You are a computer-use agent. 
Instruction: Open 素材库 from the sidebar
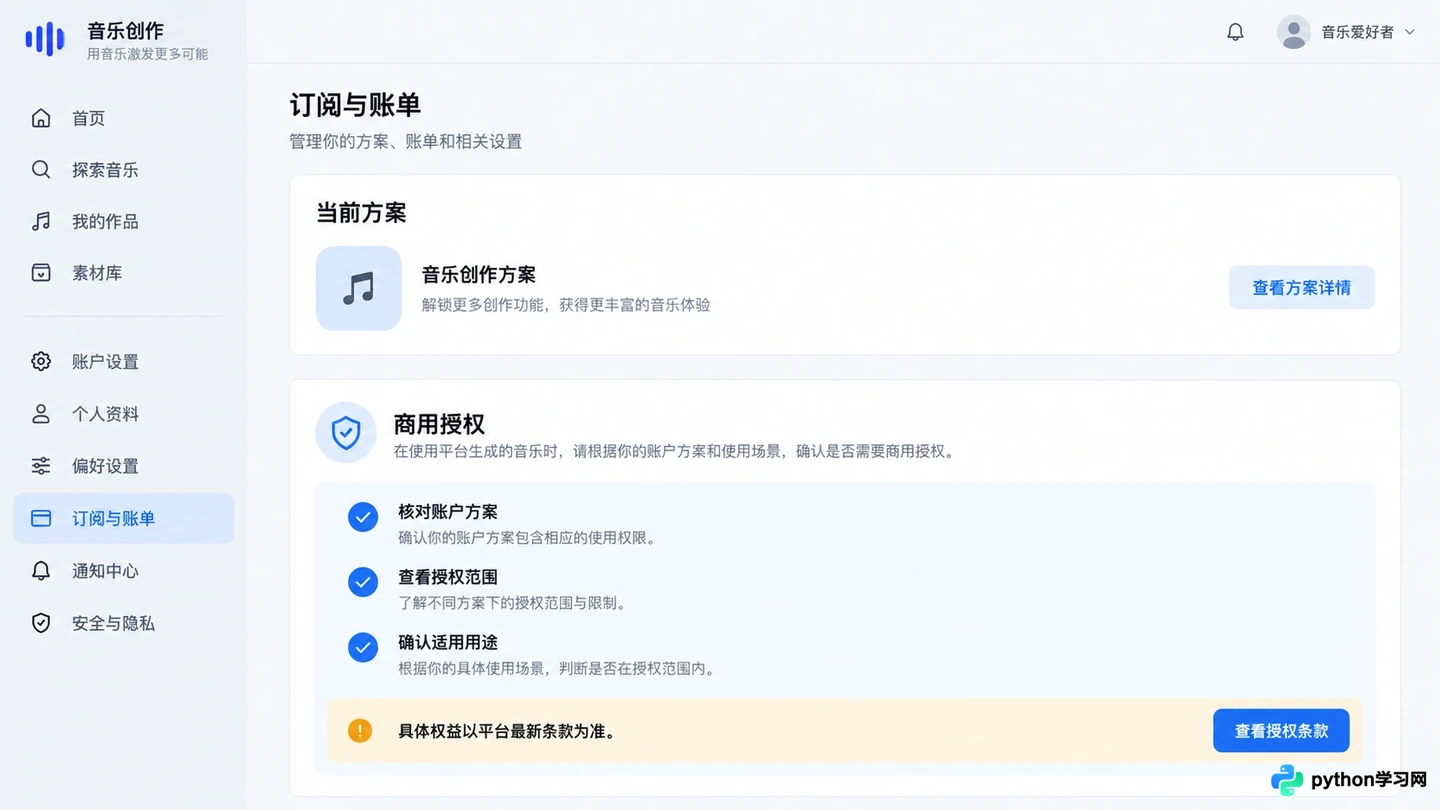(124, 273)
